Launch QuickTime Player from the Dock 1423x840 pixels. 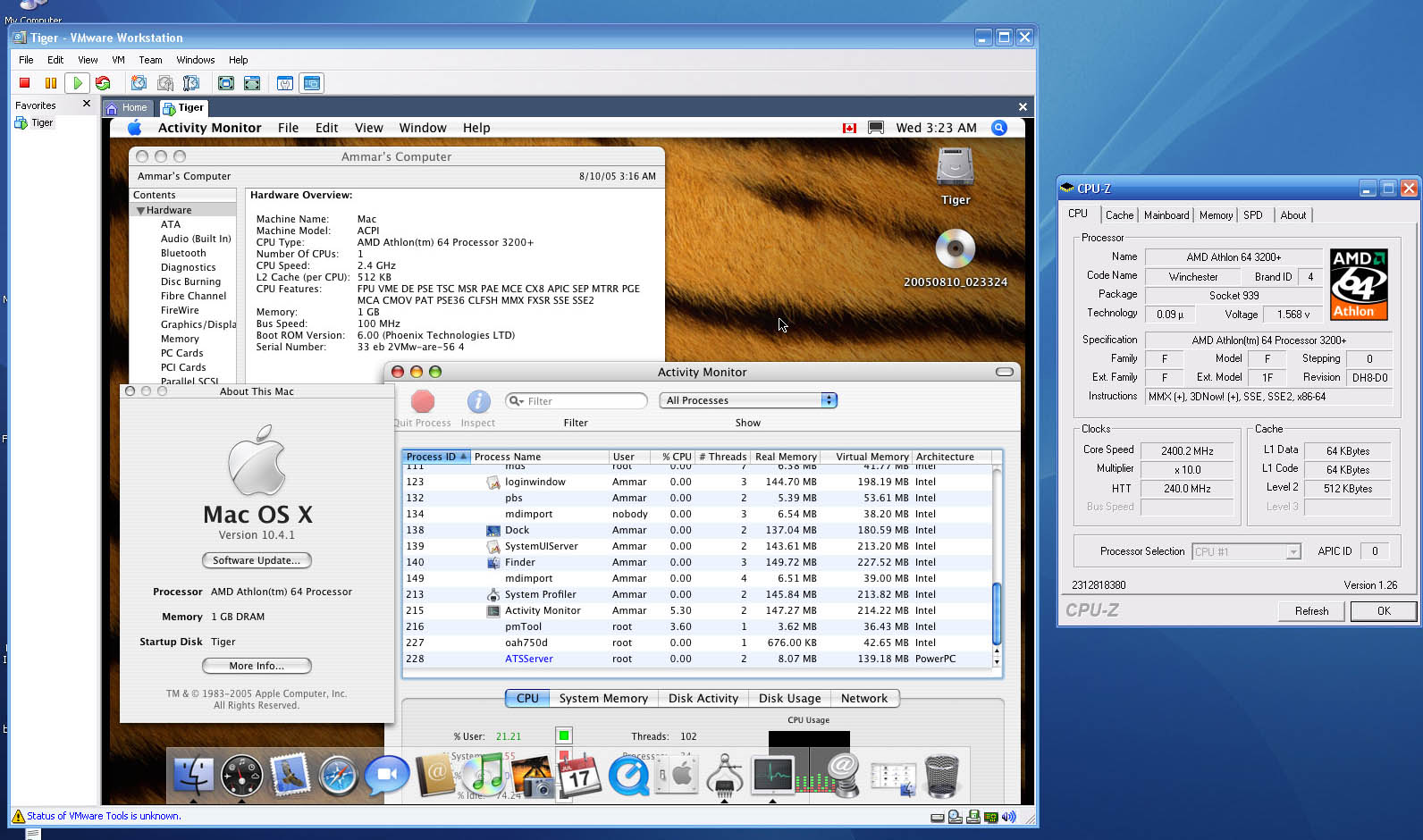click(x=628, y=774)
